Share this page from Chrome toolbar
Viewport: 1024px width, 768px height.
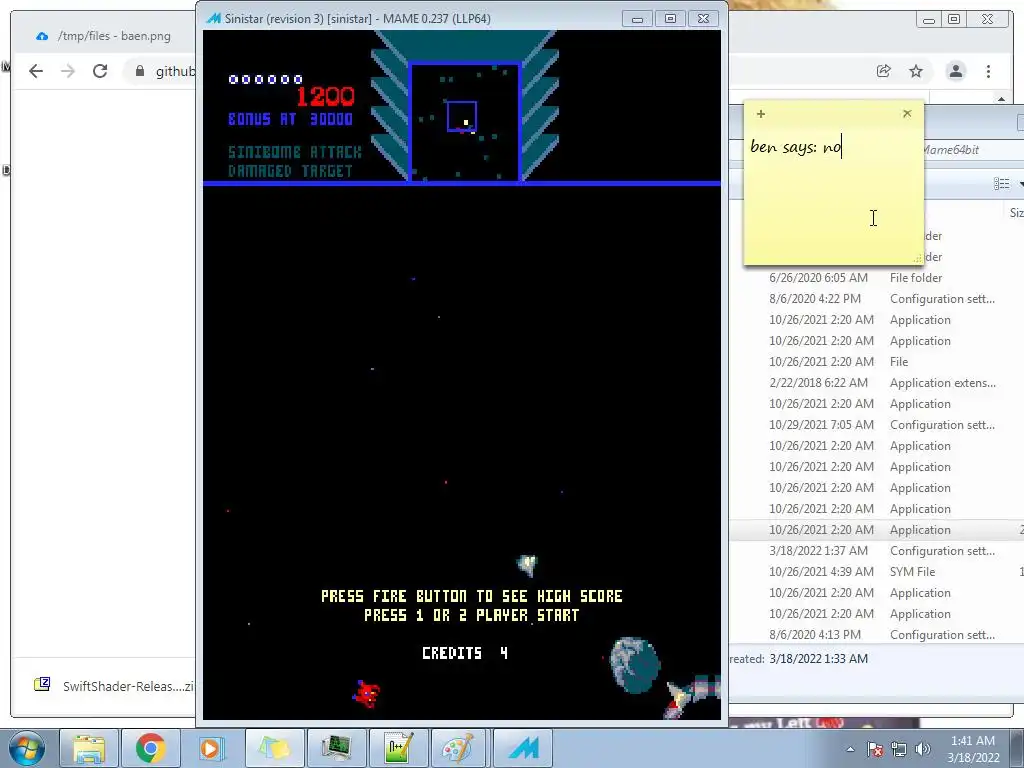click(x=884, y=71)
